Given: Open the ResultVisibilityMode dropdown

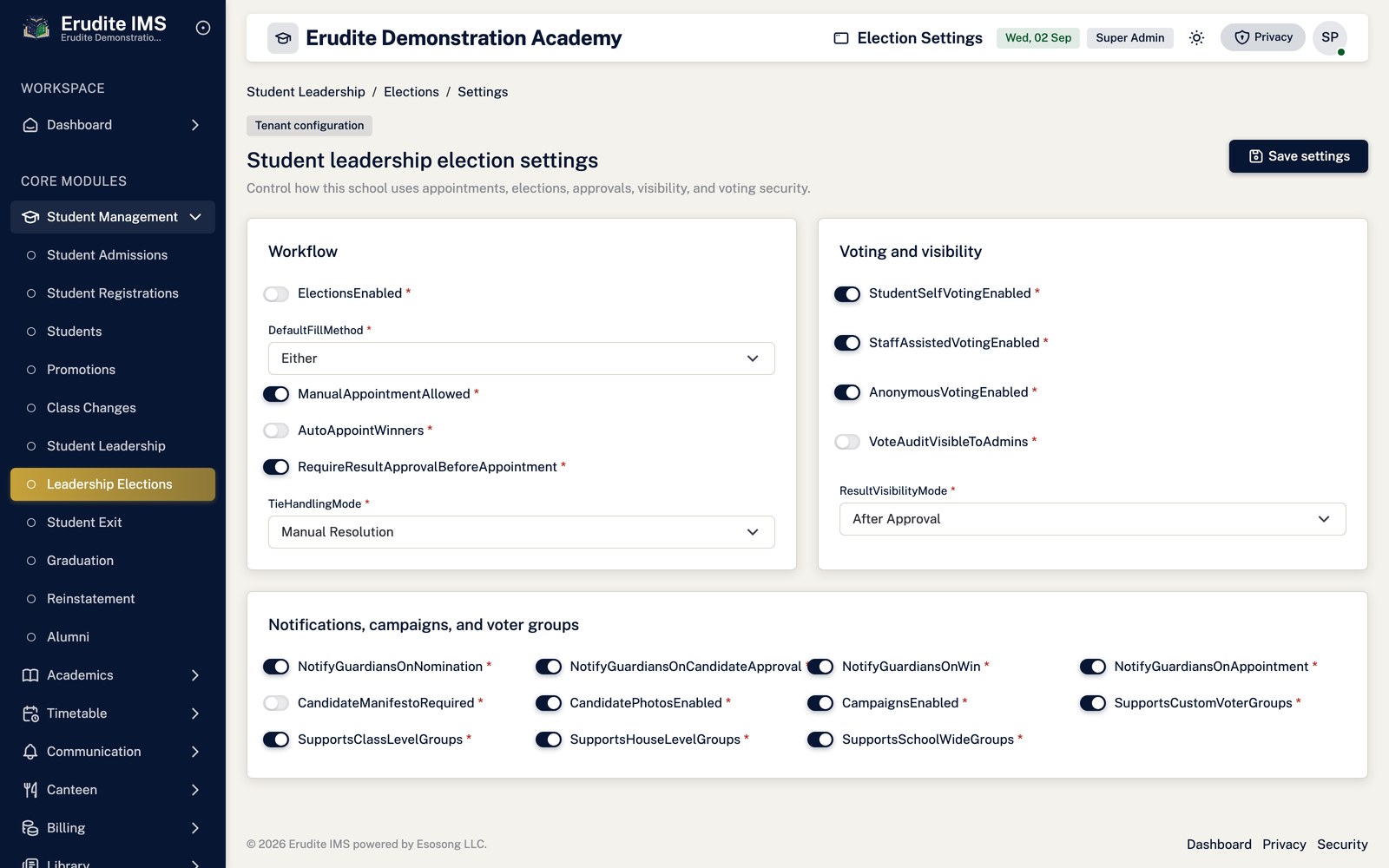Looking at the screenshot, I should pos(1093,519).
